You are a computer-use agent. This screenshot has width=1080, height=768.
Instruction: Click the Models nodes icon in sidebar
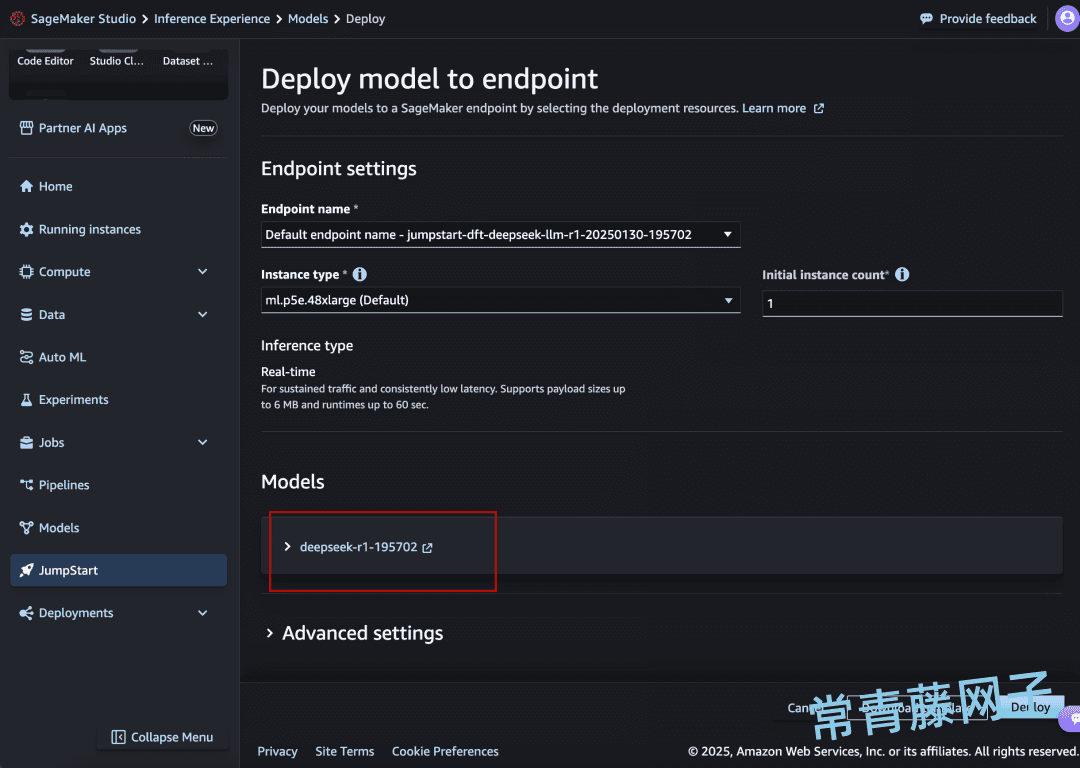[26, 528]
